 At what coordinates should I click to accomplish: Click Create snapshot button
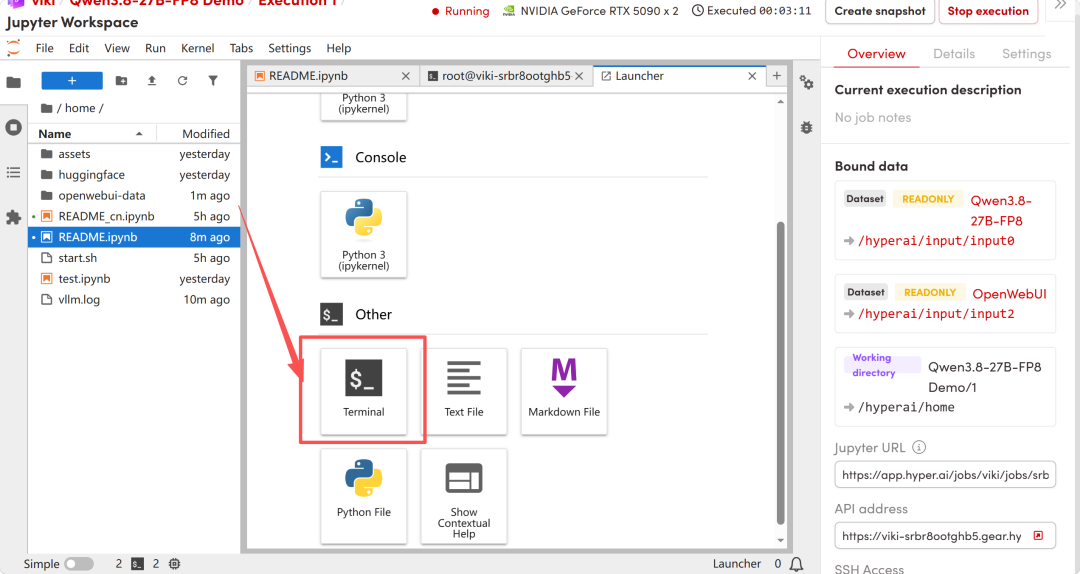(880, 11)
